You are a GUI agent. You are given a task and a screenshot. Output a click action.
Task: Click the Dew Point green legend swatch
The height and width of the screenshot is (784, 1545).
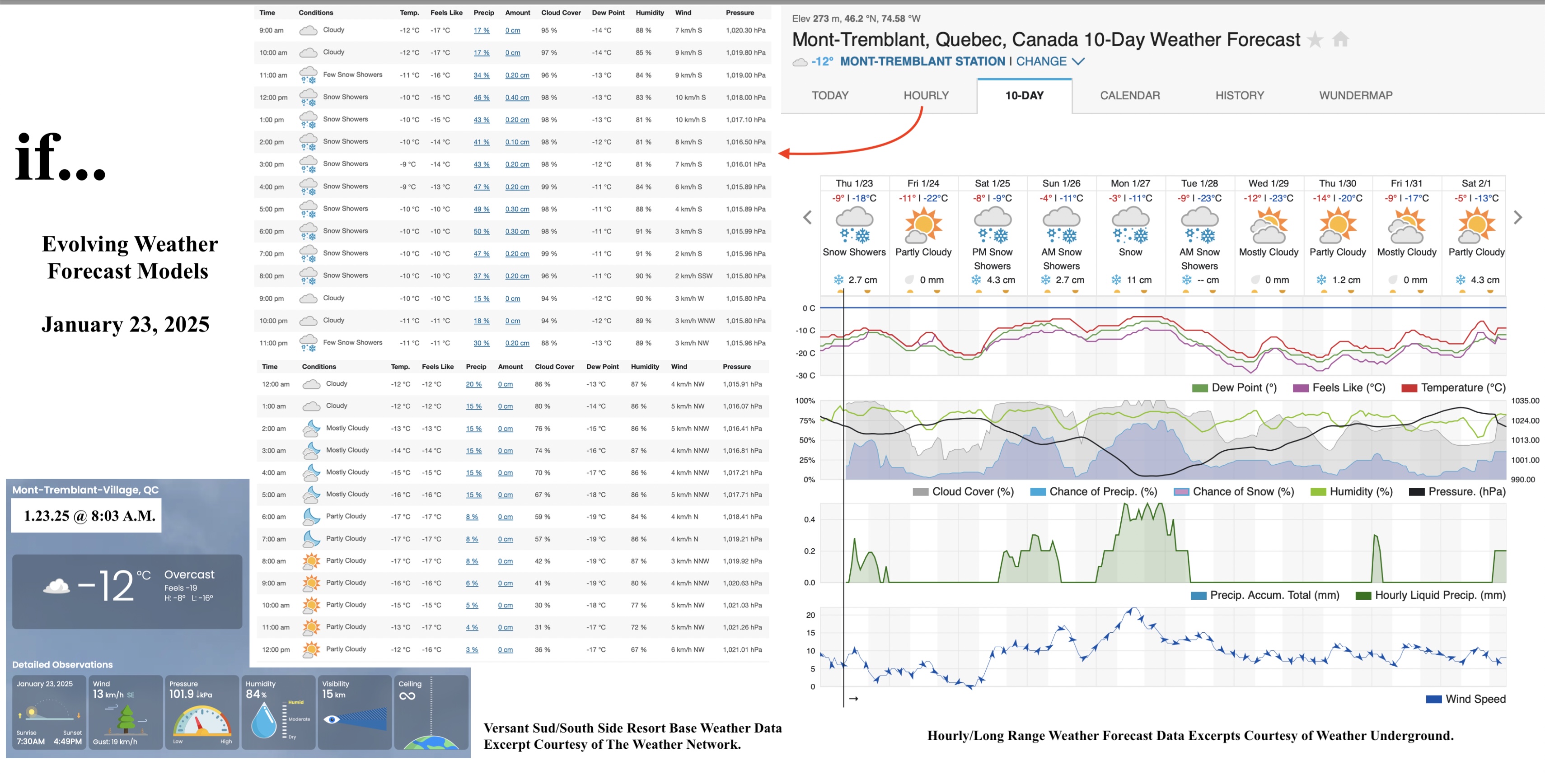point(1199,388)
